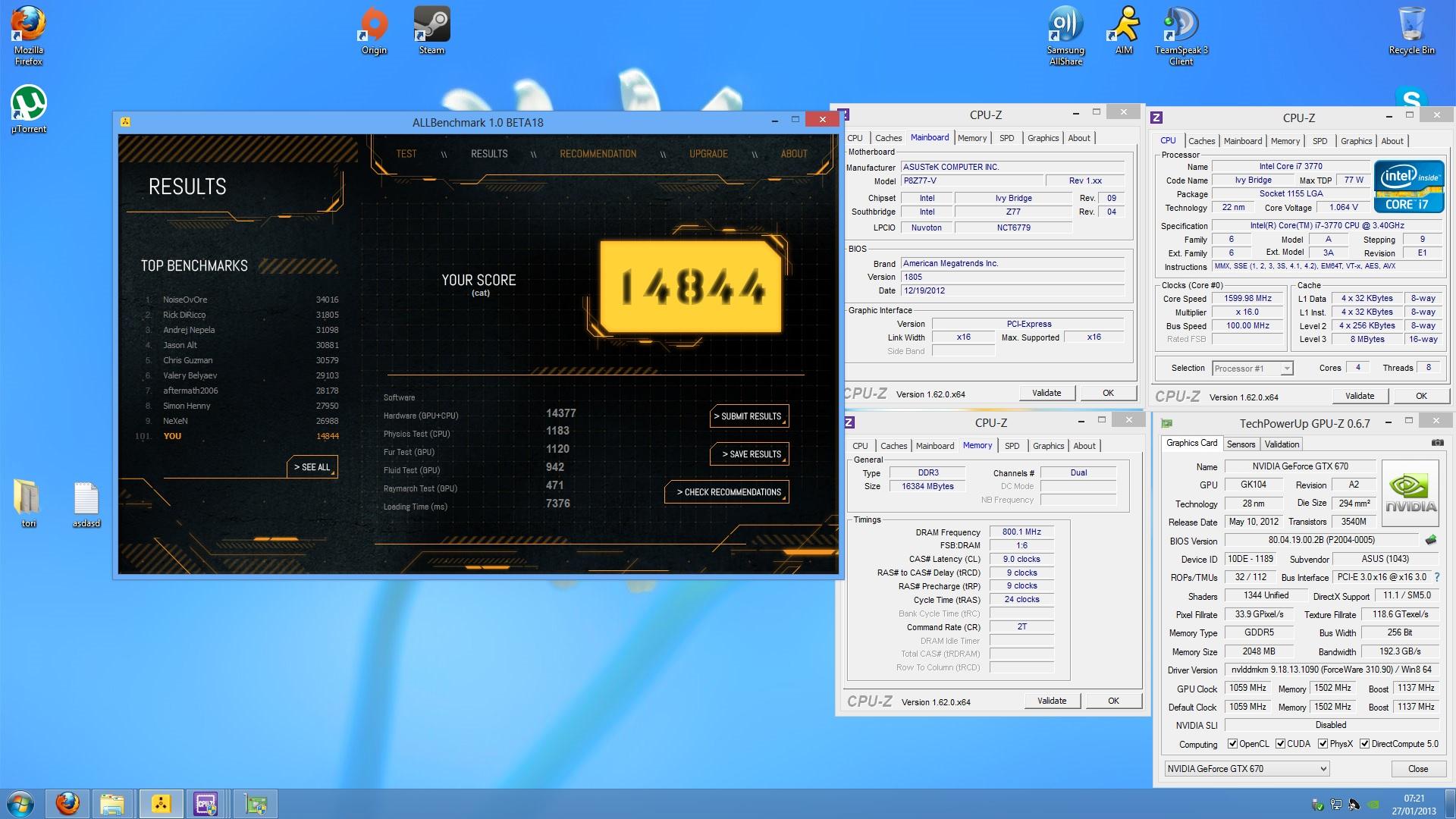Screen dimensions: 1456x819
Task: Open the Origin desktop shortcut
Action: [x=374, y=31]
